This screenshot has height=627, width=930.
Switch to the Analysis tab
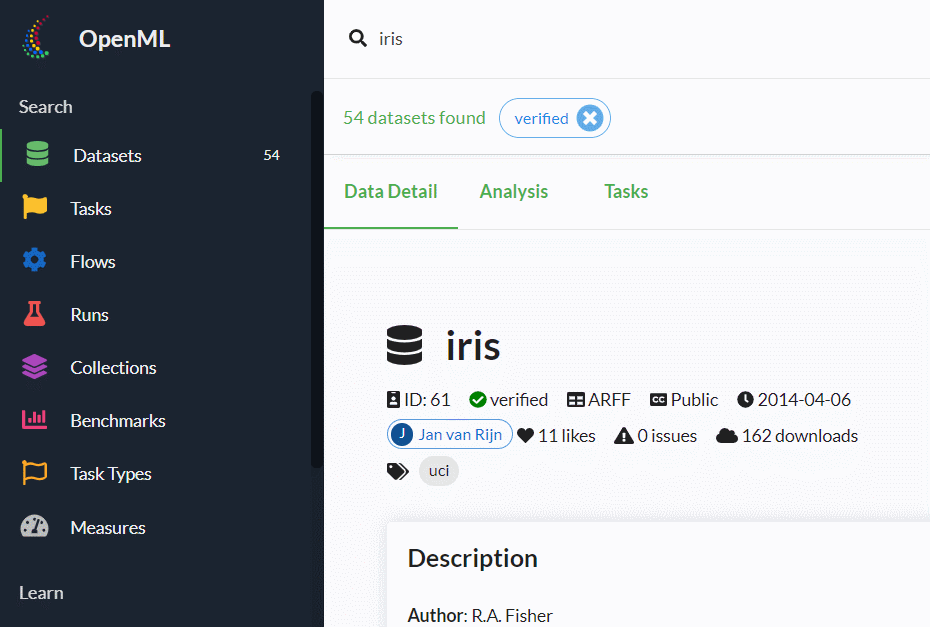(514, 192)
